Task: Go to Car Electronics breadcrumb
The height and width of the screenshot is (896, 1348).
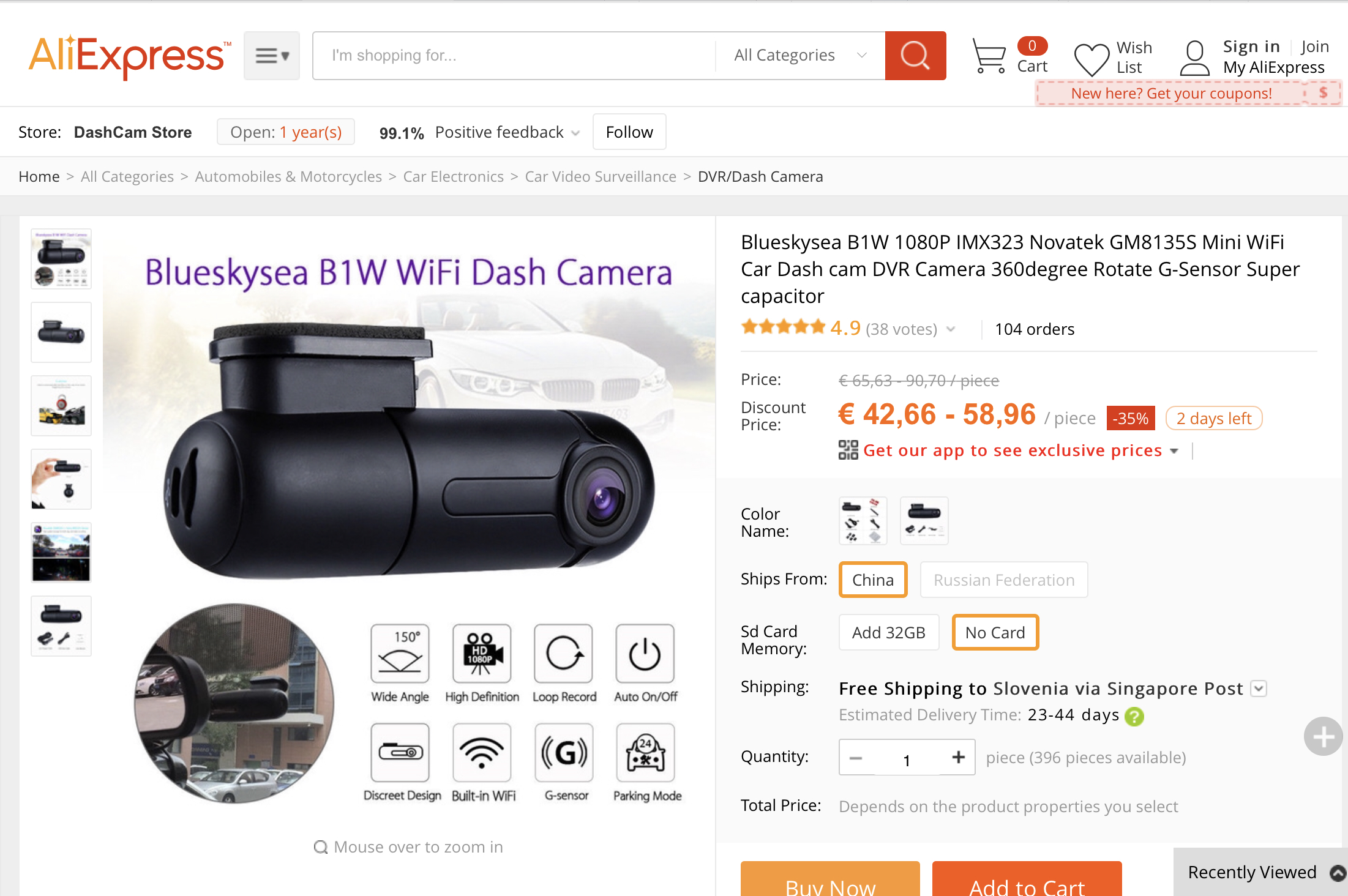Action: 453,176
